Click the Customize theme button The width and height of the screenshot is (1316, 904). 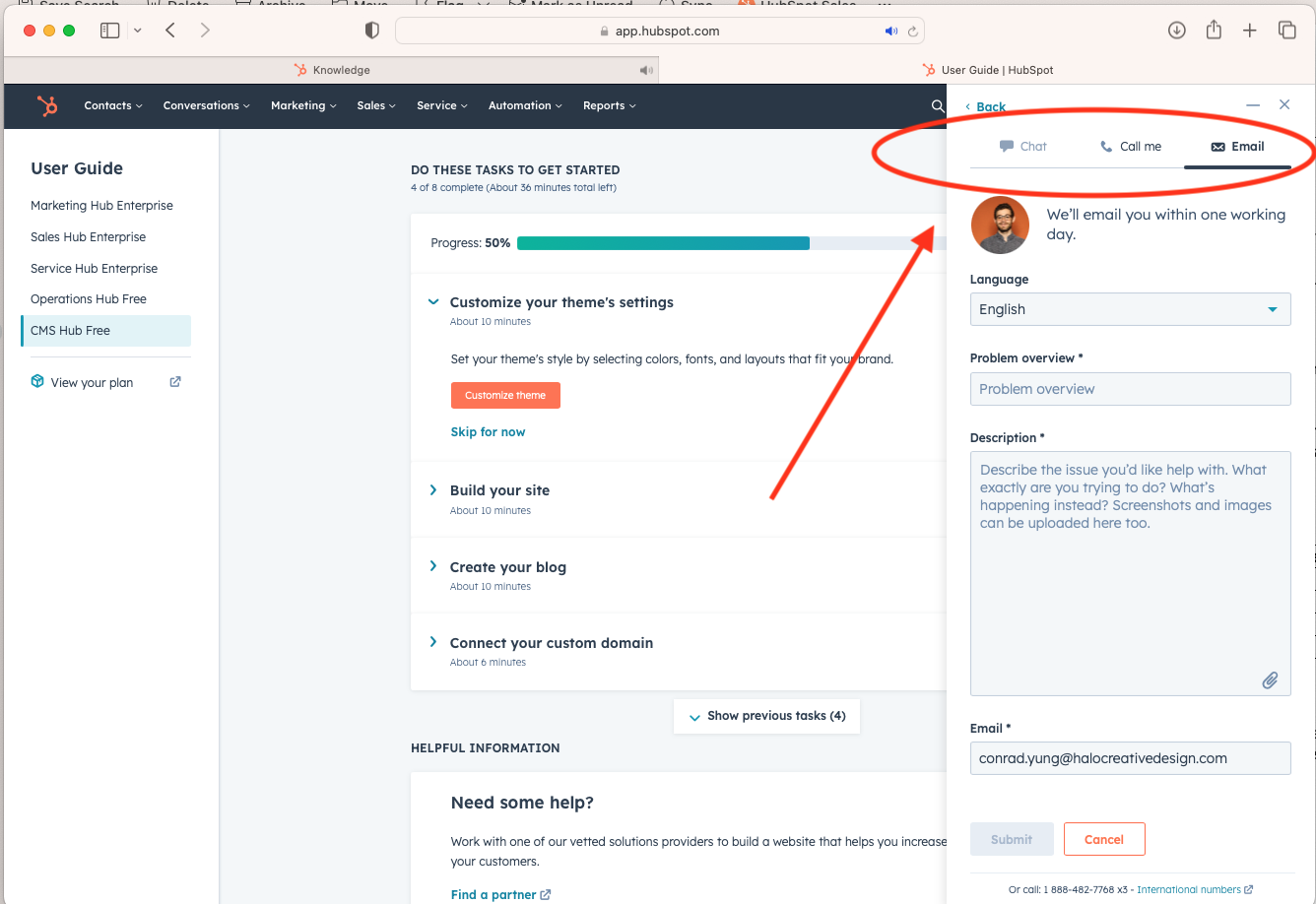pos(505,395)
